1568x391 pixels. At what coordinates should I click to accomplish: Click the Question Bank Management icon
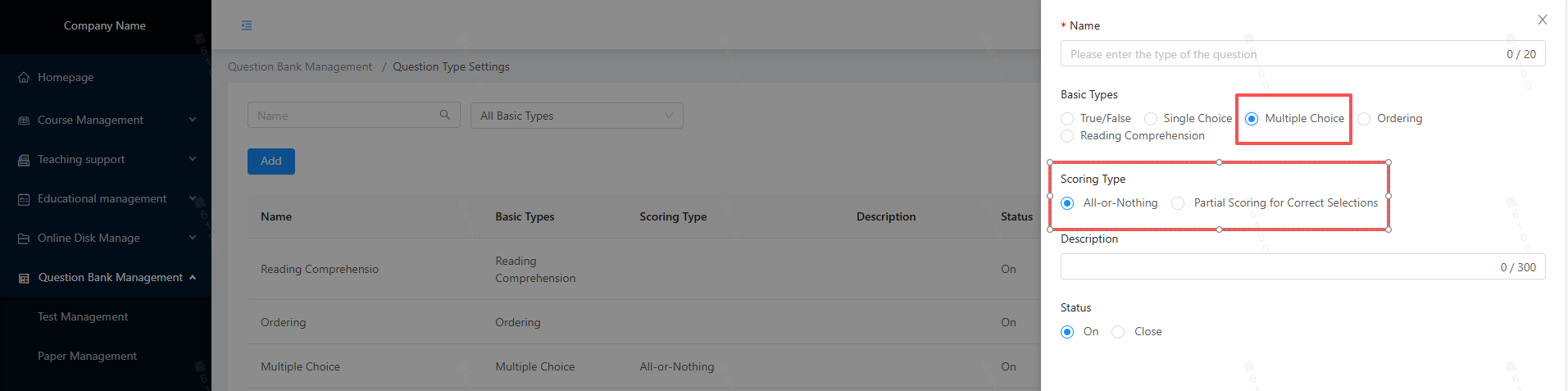click(24, 278)
